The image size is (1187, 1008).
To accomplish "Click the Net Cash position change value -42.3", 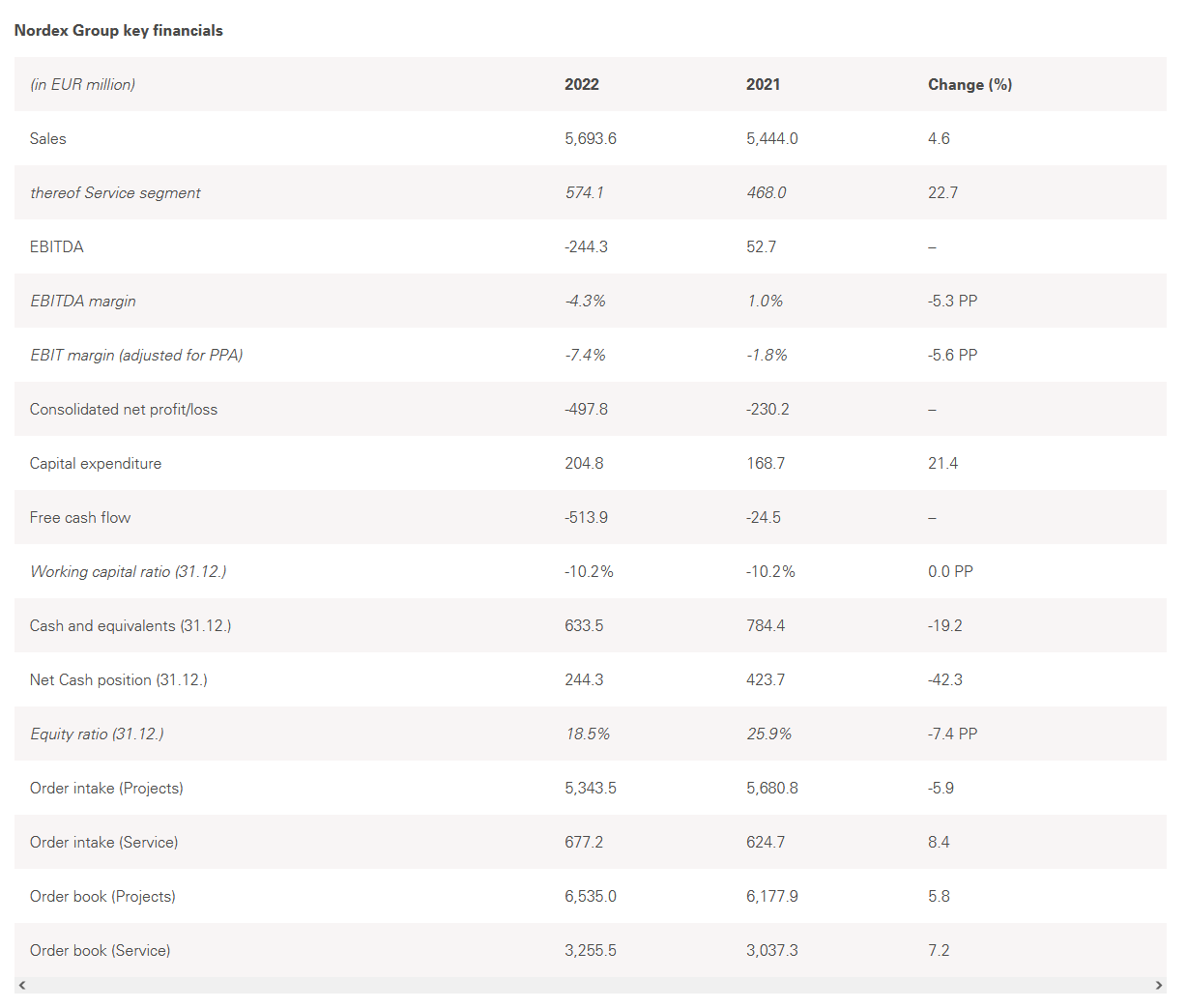I will coord(945,680).
